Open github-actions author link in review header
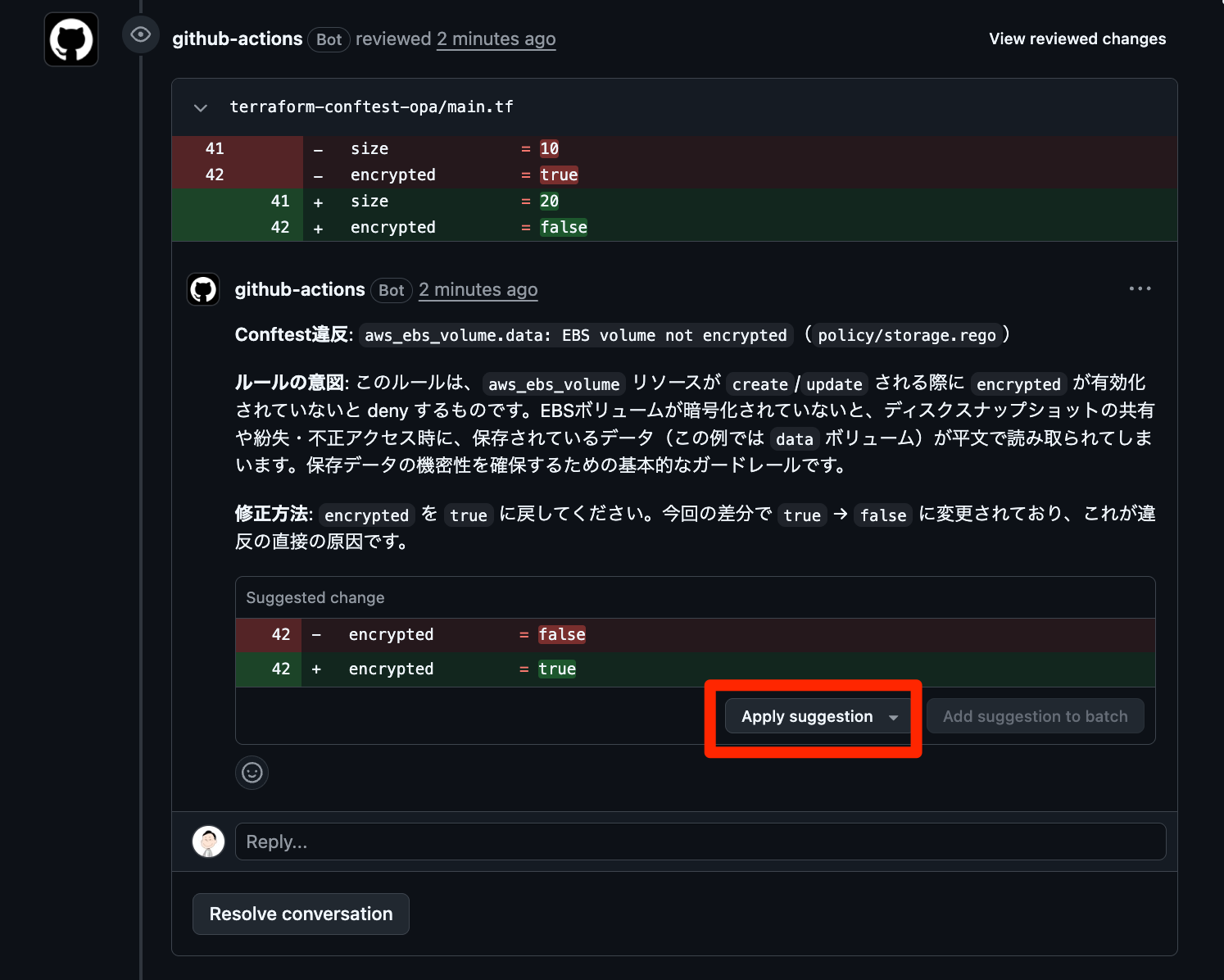 point(237,39)
